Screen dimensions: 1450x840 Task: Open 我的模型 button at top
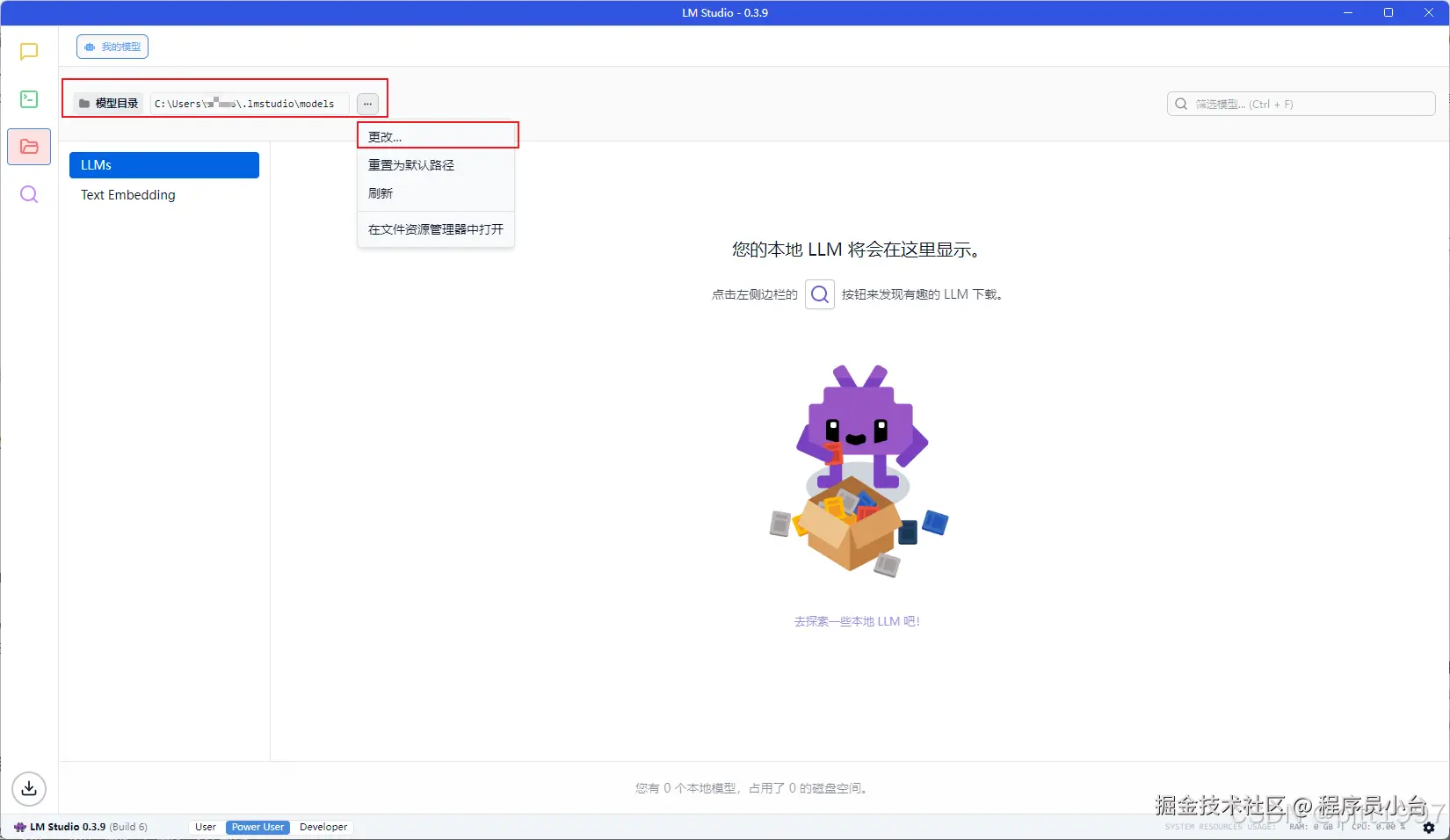[112, 47]
